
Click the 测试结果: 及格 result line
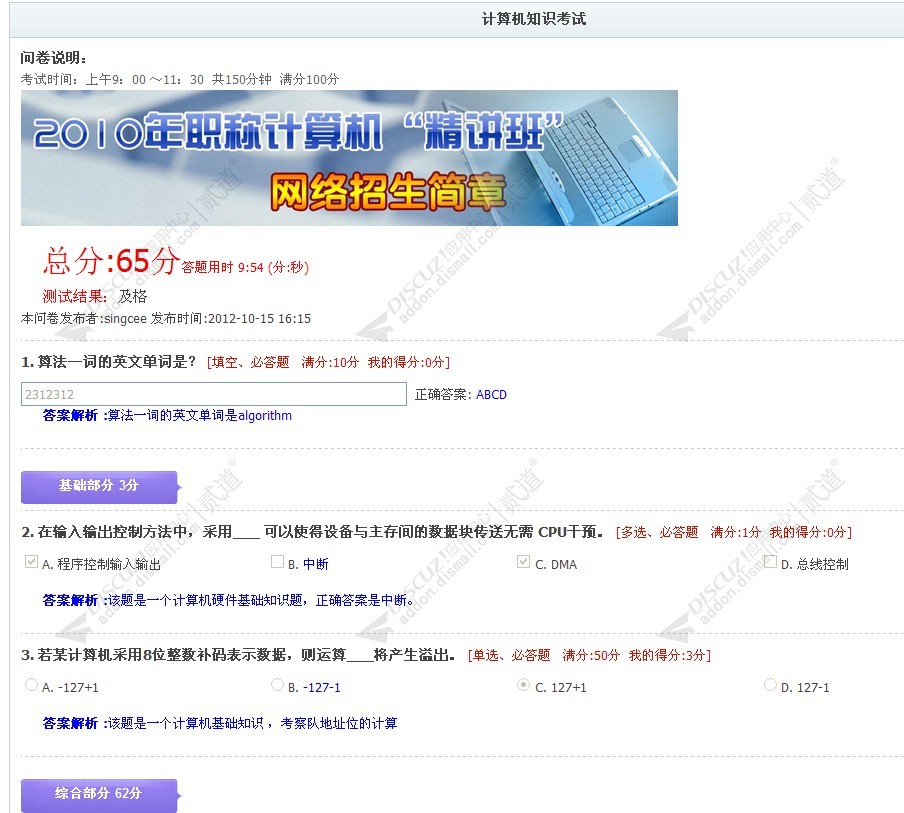[x=95, y=296]
